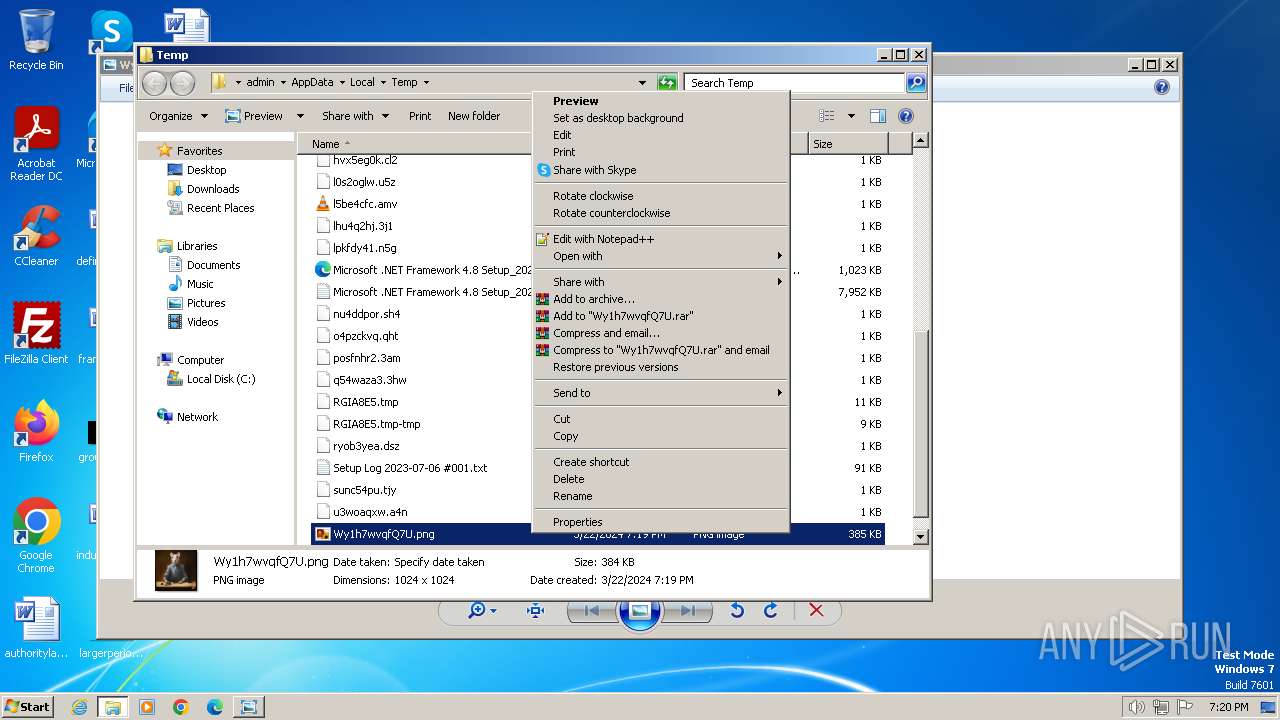
Task: Open Firefox desktop icon
Action: (x=36, y=431)
